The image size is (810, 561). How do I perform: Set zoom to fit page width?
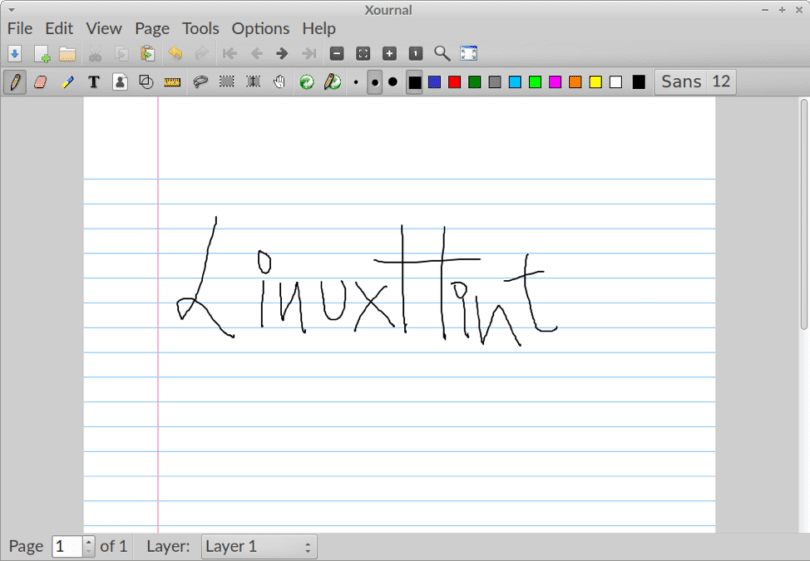(x=363, y=53)
